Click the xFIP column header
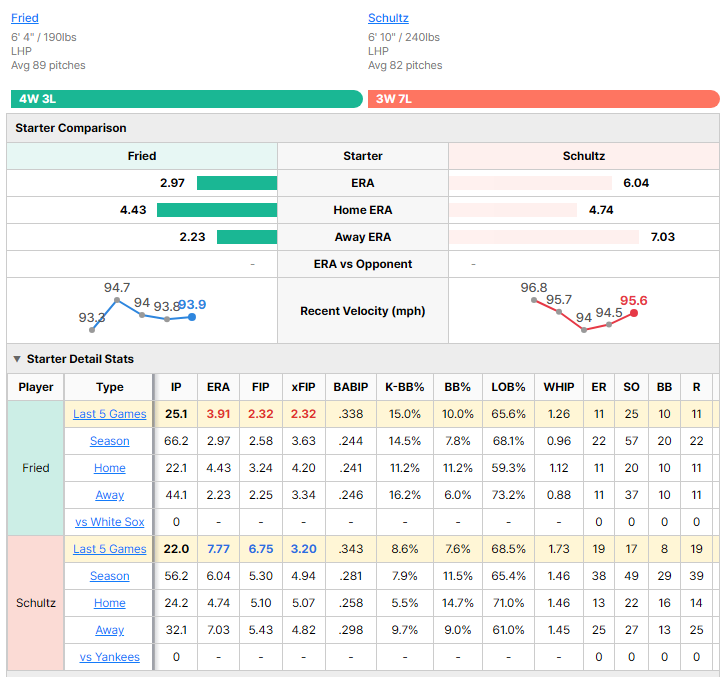The width and height of the screenshot is (726, 677). point(303,387)
